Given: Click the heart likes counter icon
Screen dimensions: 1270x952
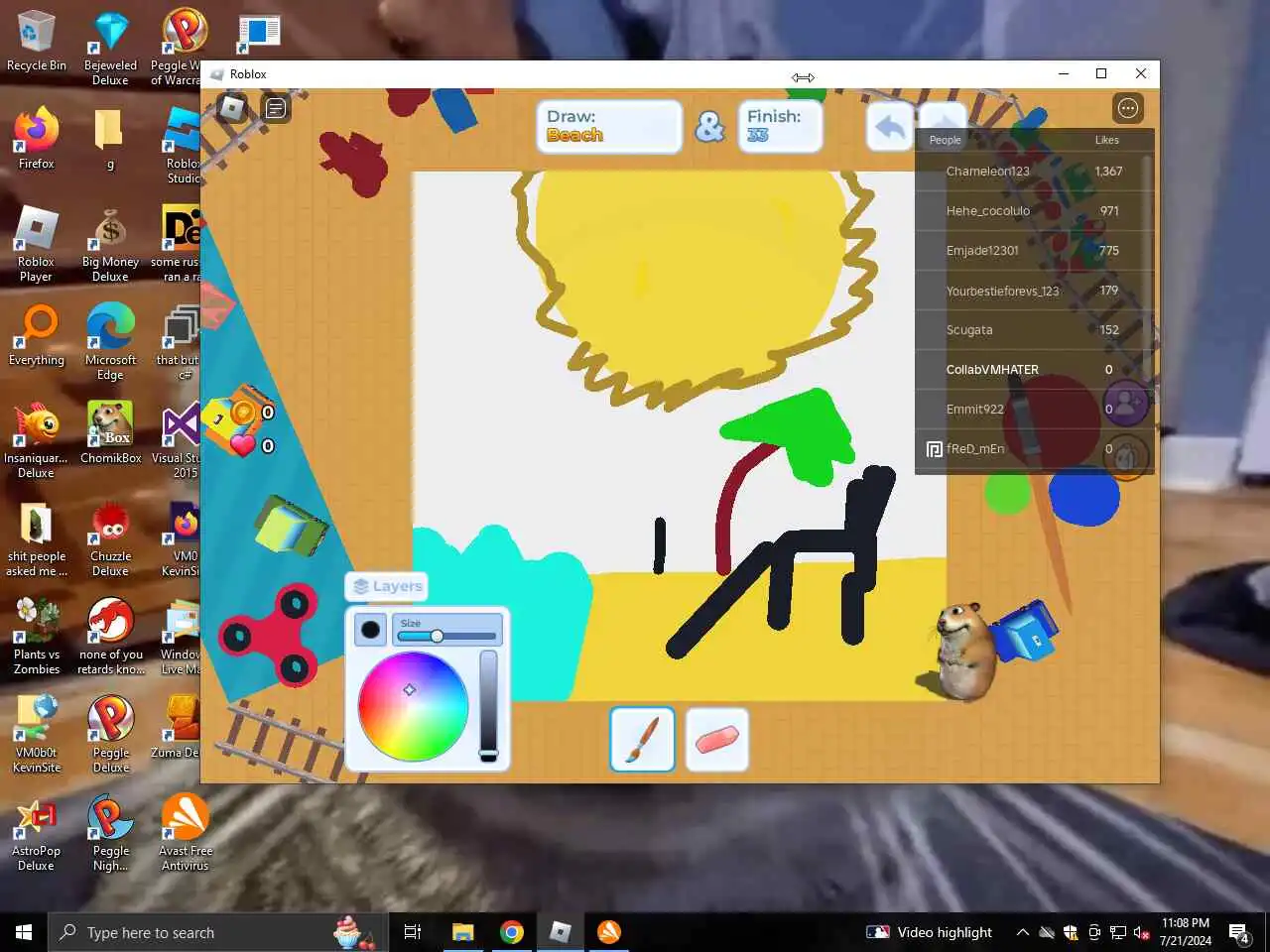Looking at the screenshot, I should 243,445.
